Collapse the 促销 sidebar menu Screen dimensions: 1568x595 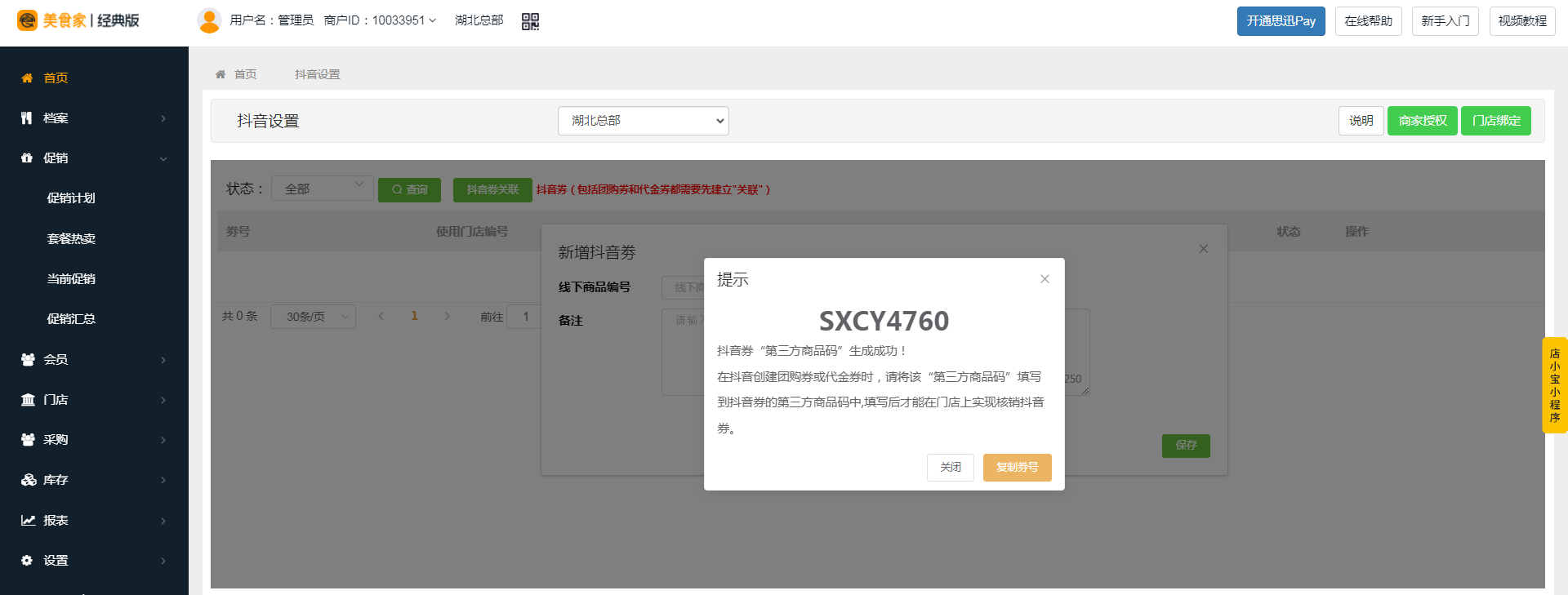(94, 158)
